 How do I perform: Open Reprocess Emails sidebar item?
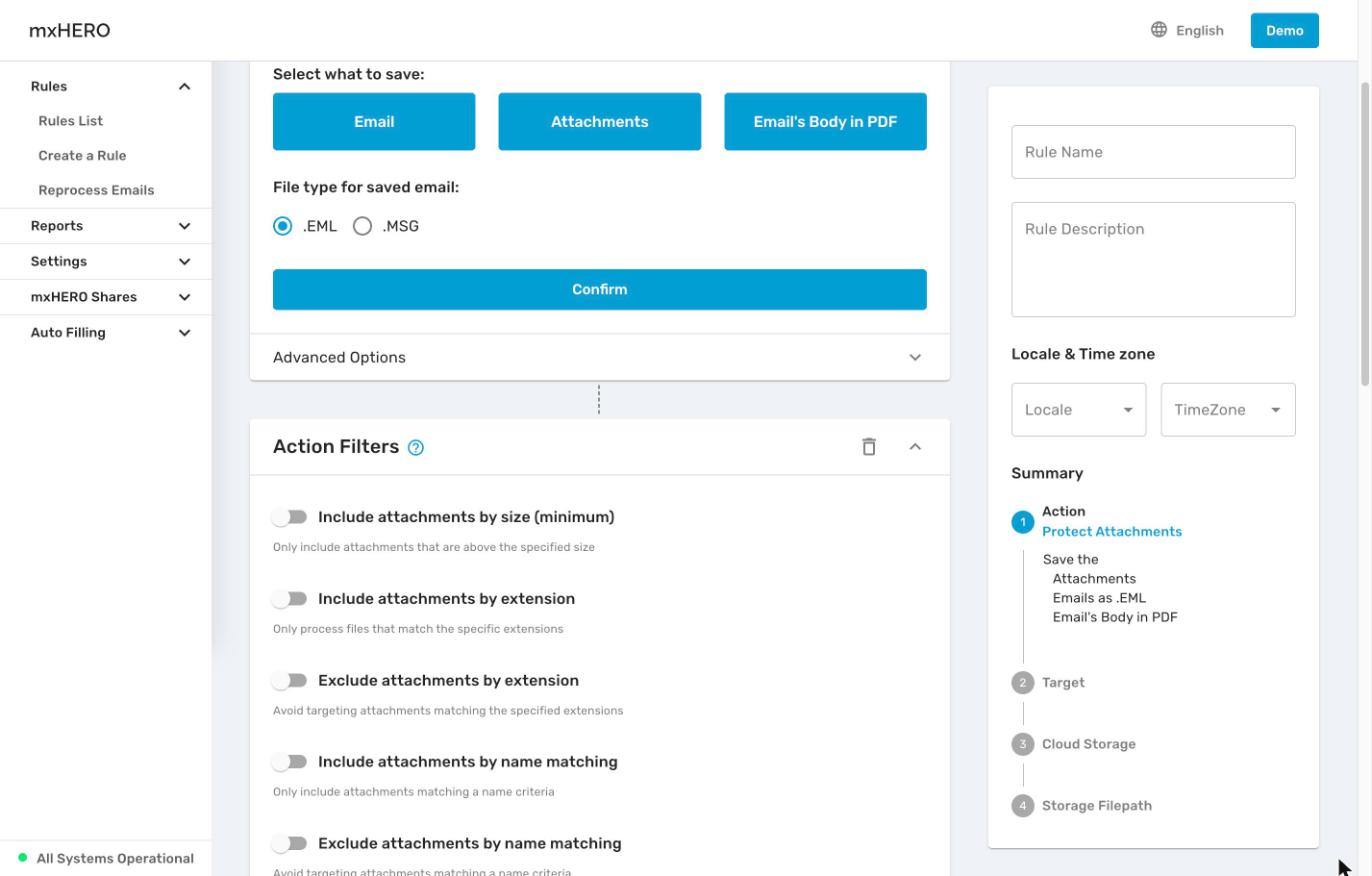[96, 190]
